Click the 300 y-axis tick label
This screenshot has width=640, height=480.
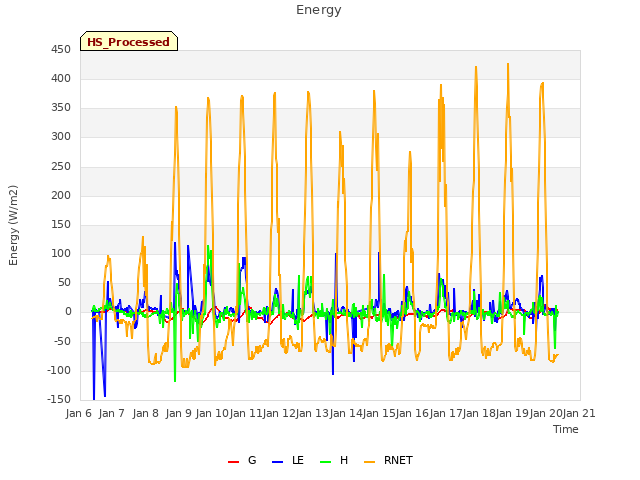click(x=61, y=137)
